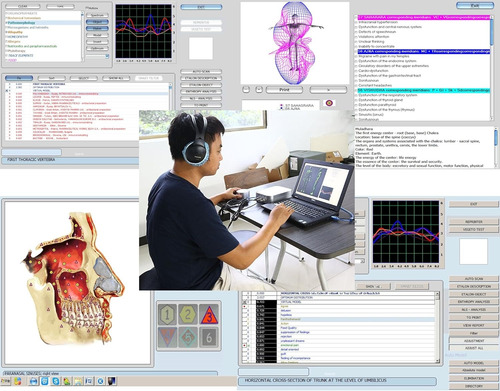
Task: Check the Allopathy category in the list
Action: point(6,32)
